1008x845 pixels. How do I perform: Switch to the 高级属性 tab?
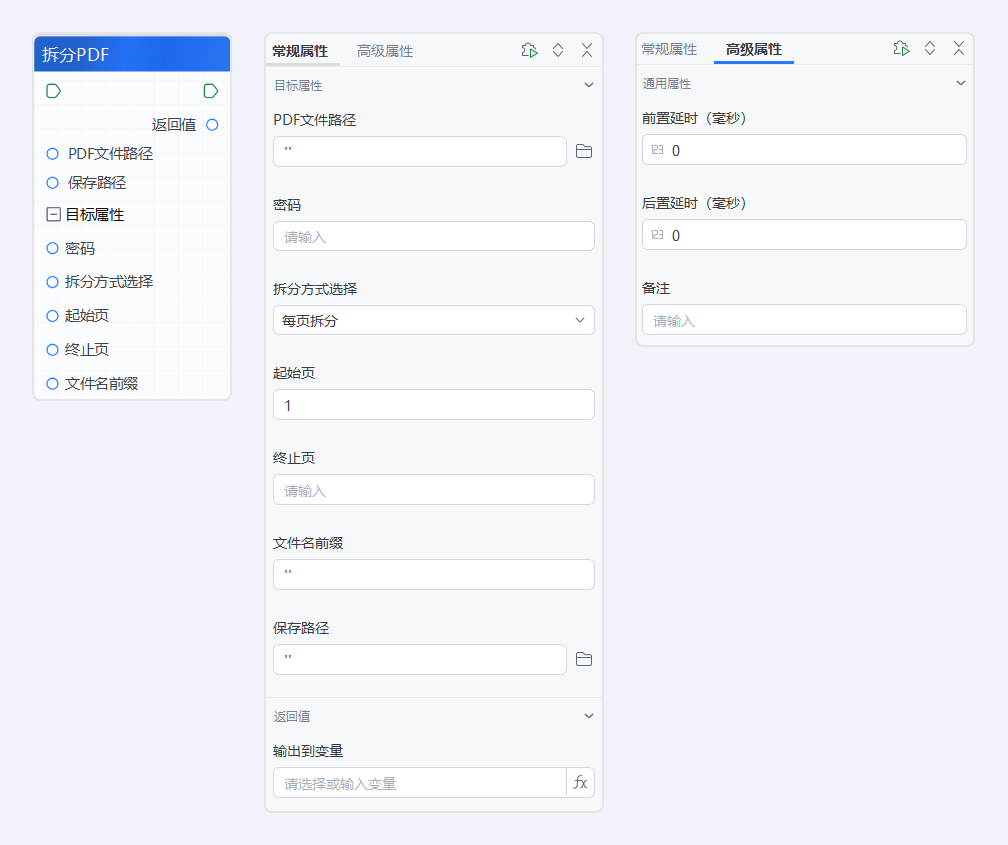[x=383, y=49]
